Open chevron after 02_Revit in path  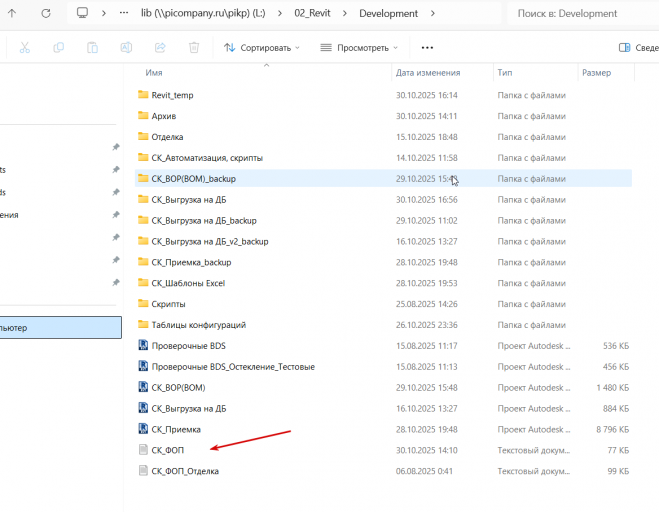point(345,13)
